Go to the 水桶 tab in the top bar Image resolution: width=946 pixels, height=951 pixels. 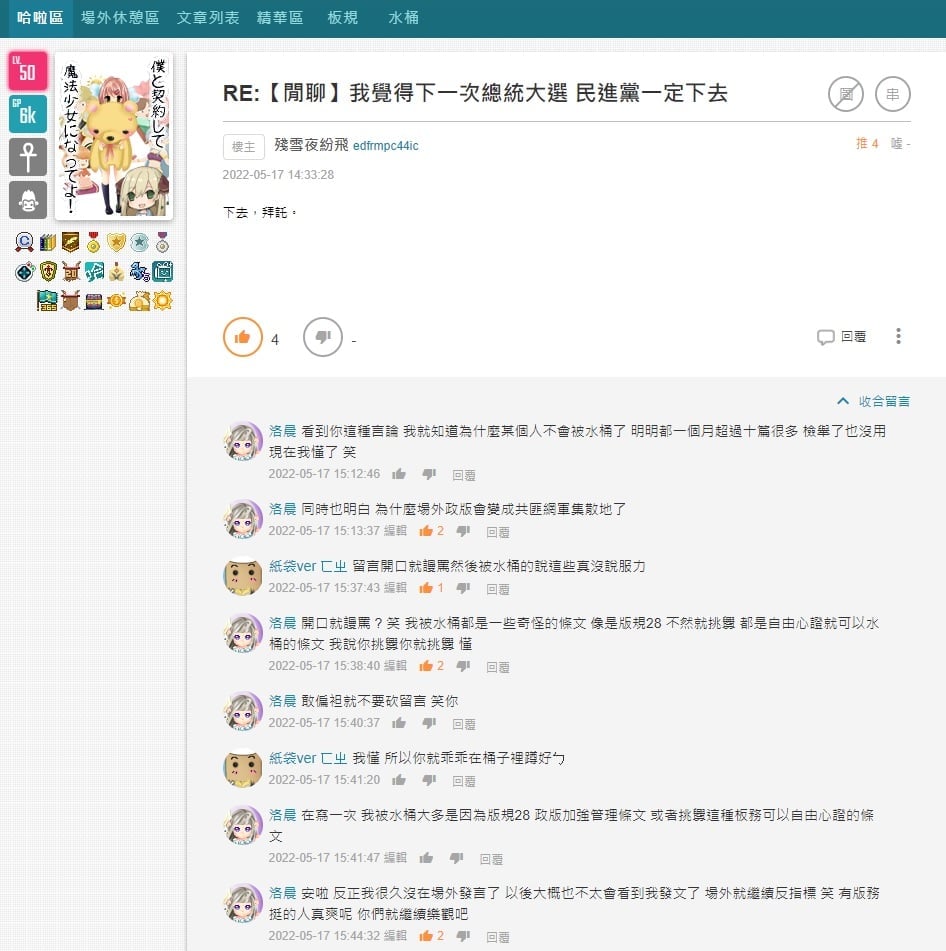point(403,18)
